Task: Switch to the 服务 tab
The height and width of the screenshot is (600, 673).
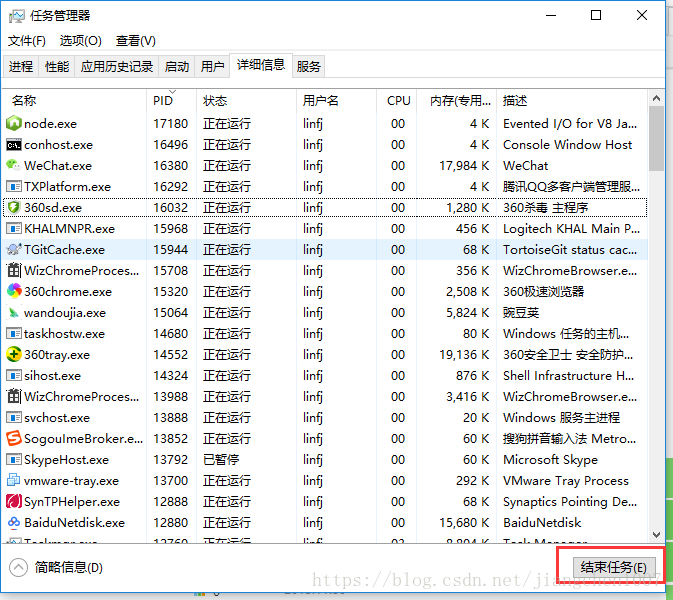Action: click(309, 67)
